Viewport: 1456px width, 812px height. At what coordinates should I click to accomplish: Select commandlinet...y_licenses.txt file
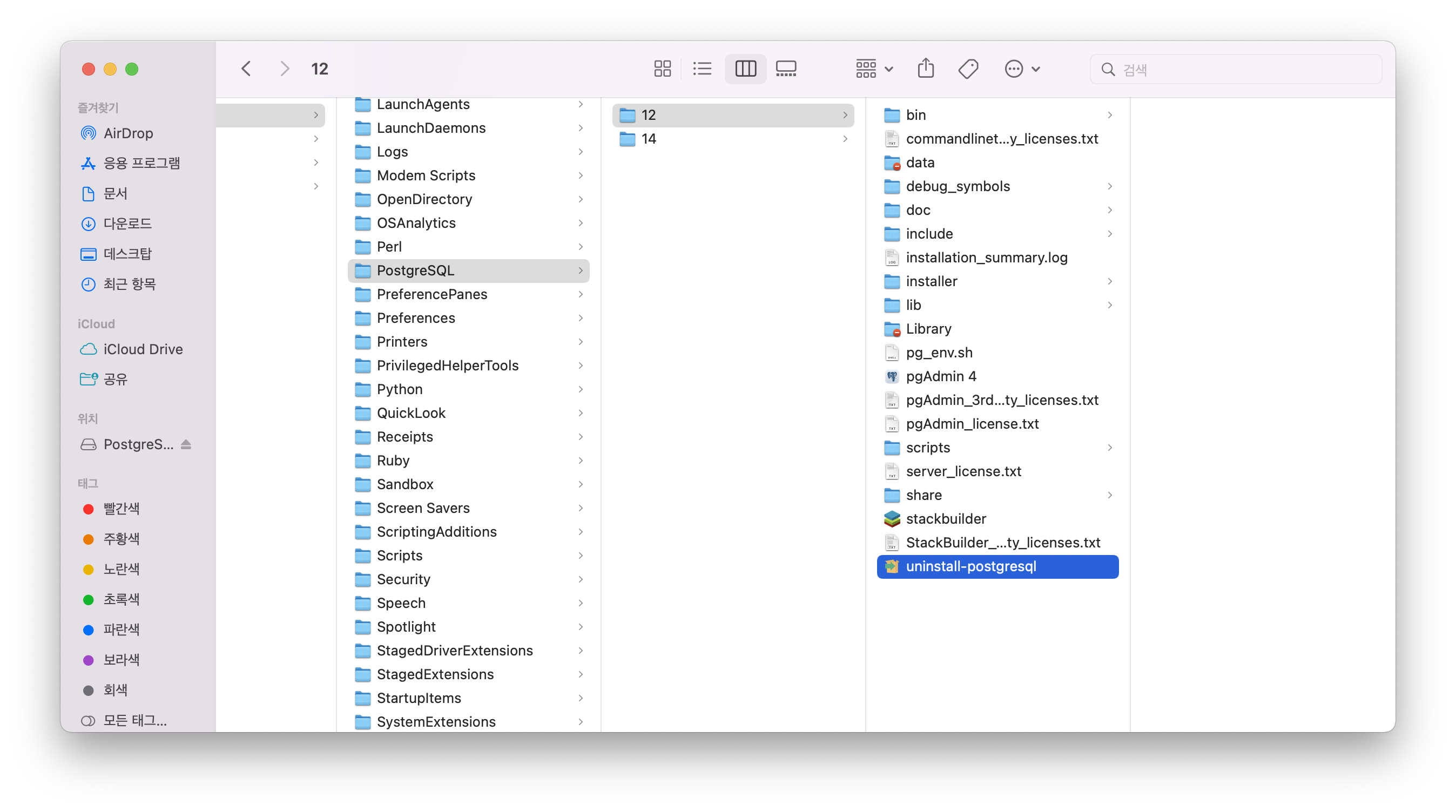pyautogui.click(x=997, y=139)
